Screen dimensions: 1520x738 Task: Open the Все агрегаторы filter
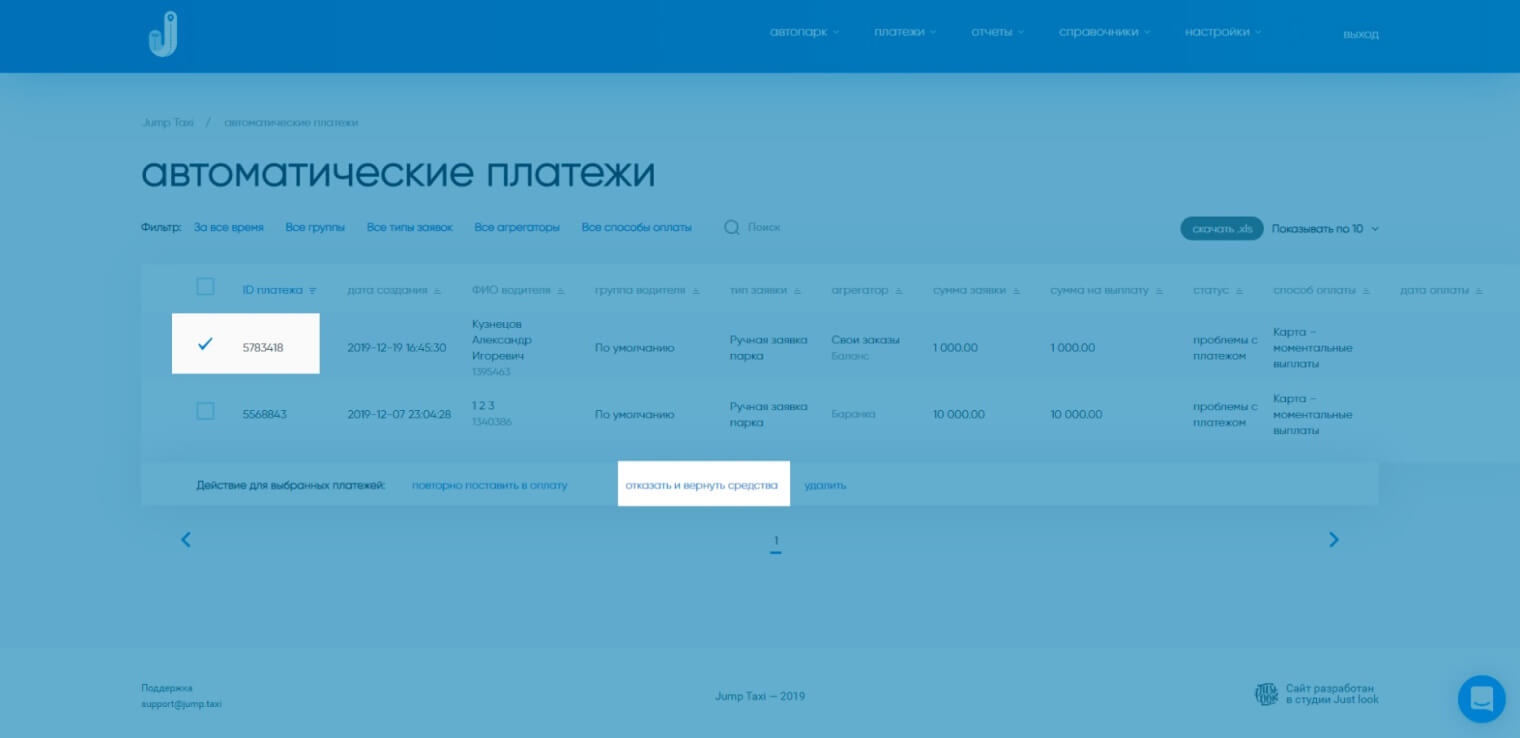click(x=517, y=228)
